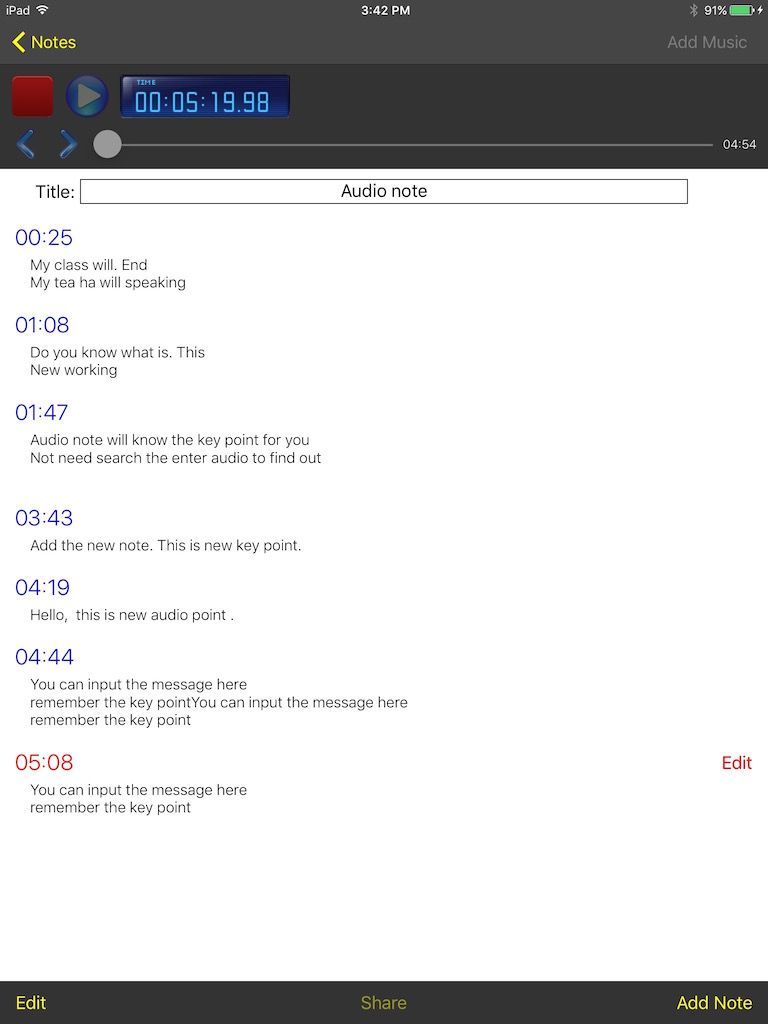
Task: Select text 'New working'
Action: (74, 370)
